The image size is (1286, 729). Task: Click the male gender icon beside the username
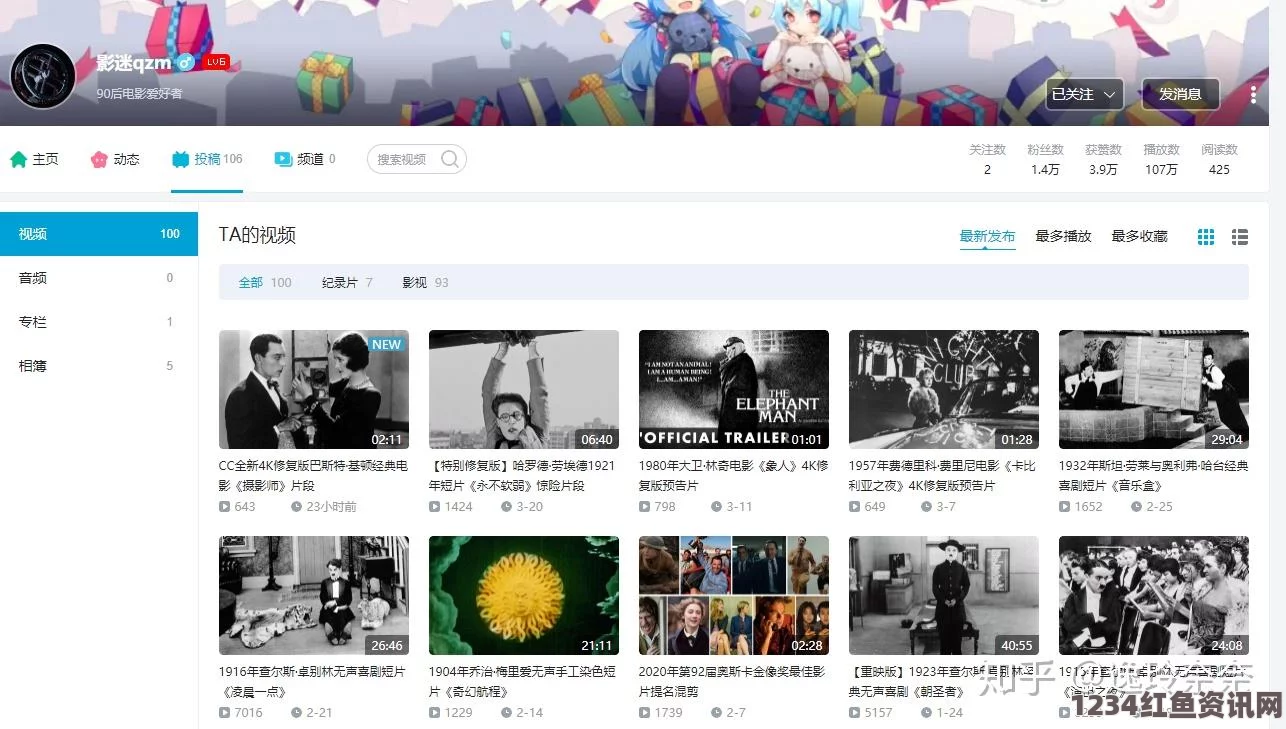pos(185,63)
